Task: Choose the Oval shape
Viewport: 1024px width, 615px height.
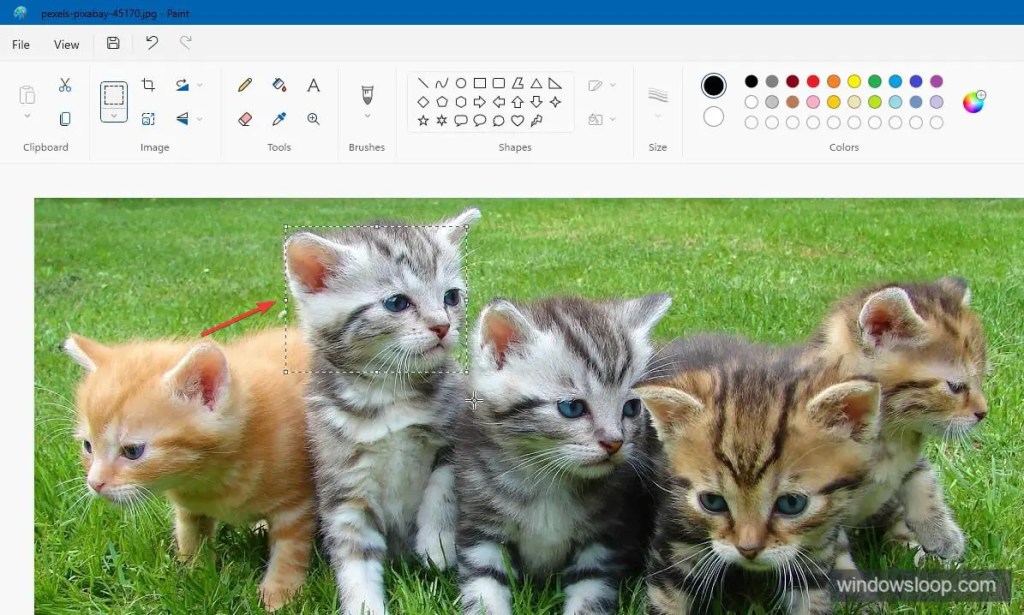Action: point(461,83)
